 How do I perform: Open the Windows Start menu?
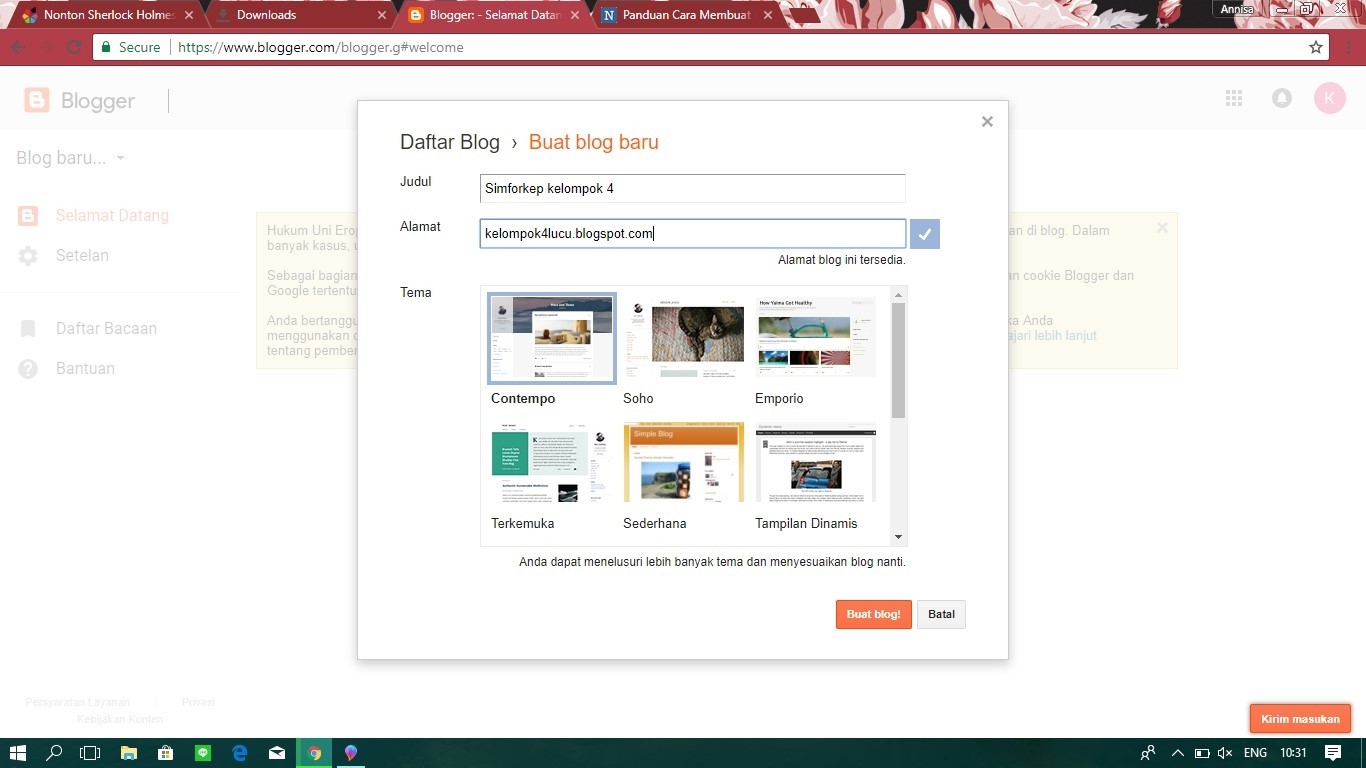(17, 753)
